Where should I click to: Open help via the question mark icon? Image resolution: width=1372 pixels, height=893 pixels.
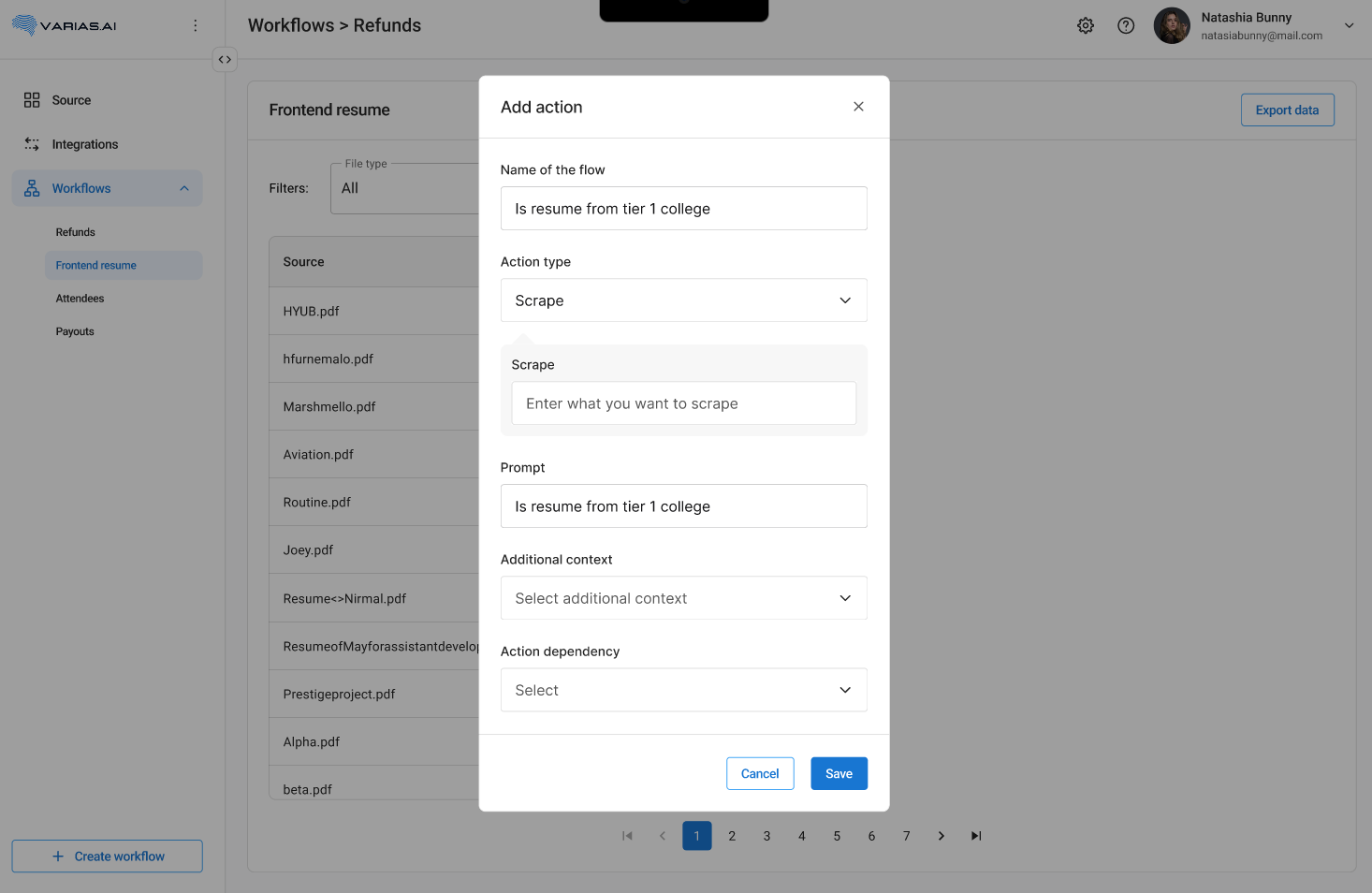(x=1126, y=25)
